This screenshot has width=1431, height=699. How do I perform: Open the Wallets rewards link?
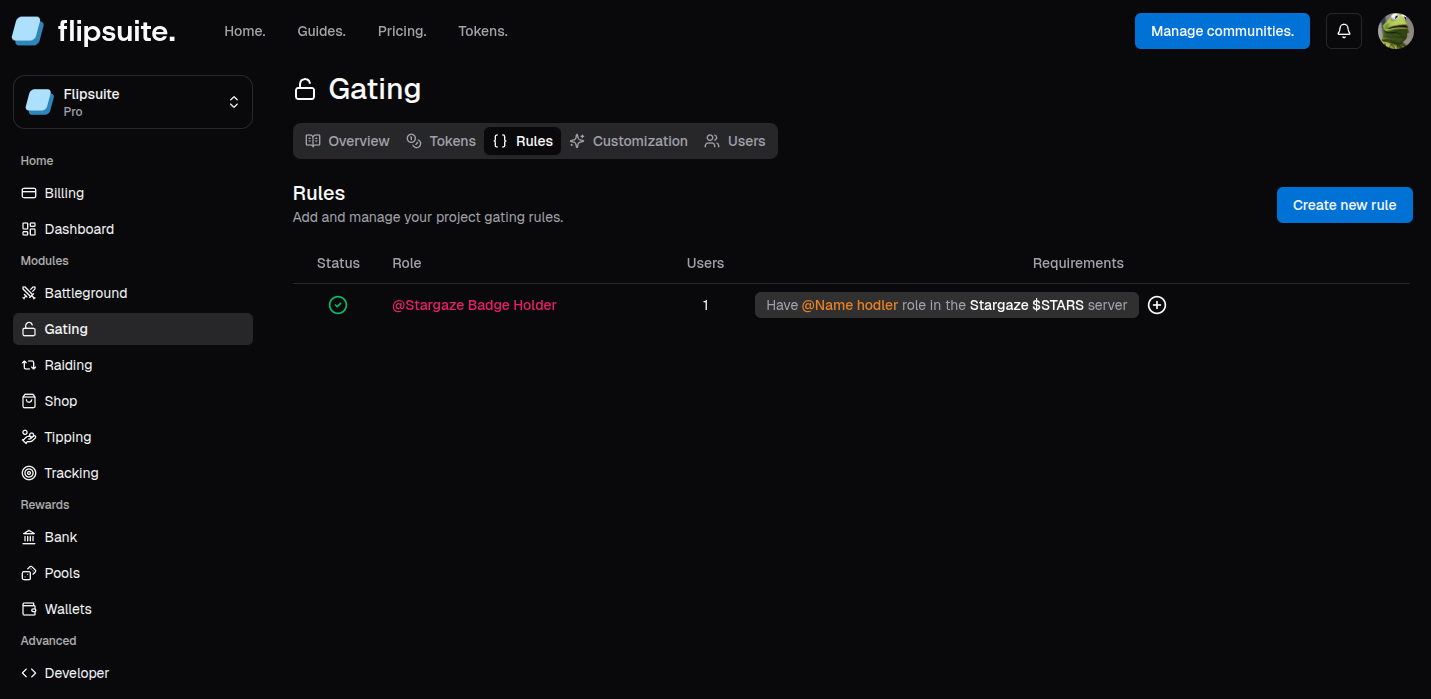pyautogui.click(x=133, y=609)
